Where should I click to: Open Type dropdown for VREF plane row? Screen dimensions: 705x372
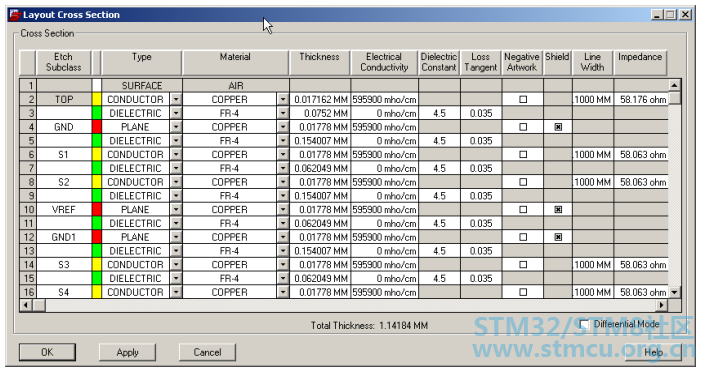[x=176, y=210]
